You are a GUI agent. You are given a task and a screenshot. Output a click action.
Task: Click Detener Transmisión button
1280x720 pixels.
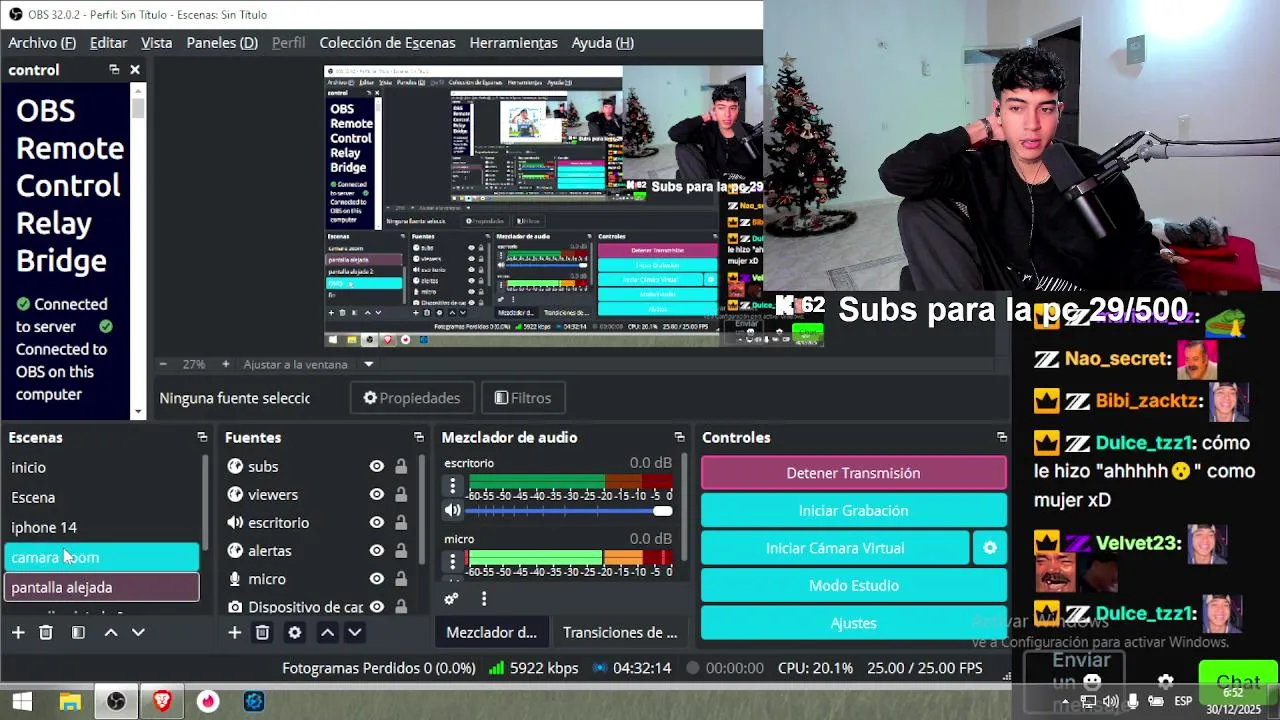pyautogui.click(x=854, y=473)
